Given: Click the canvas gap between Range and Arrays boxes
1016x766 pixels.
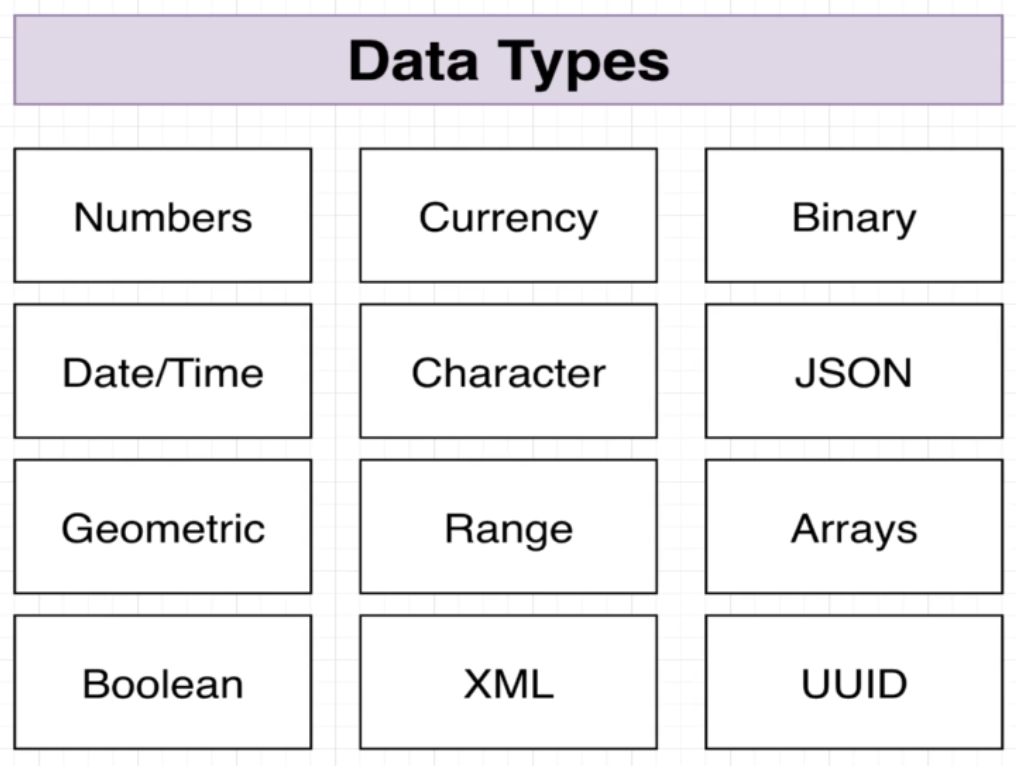Looking at the screenshot, I should (681, 527).
